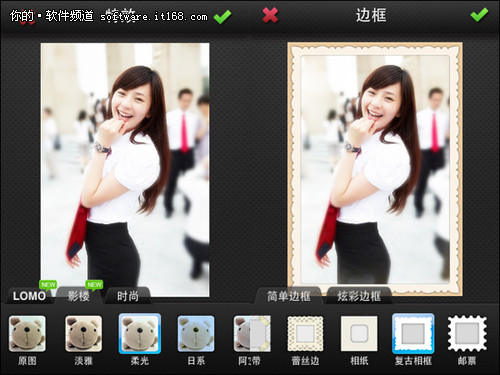Viewport: 500px width, 375px height.
Task: Apply the 日系 Japanese style filter
Action: 196,334
